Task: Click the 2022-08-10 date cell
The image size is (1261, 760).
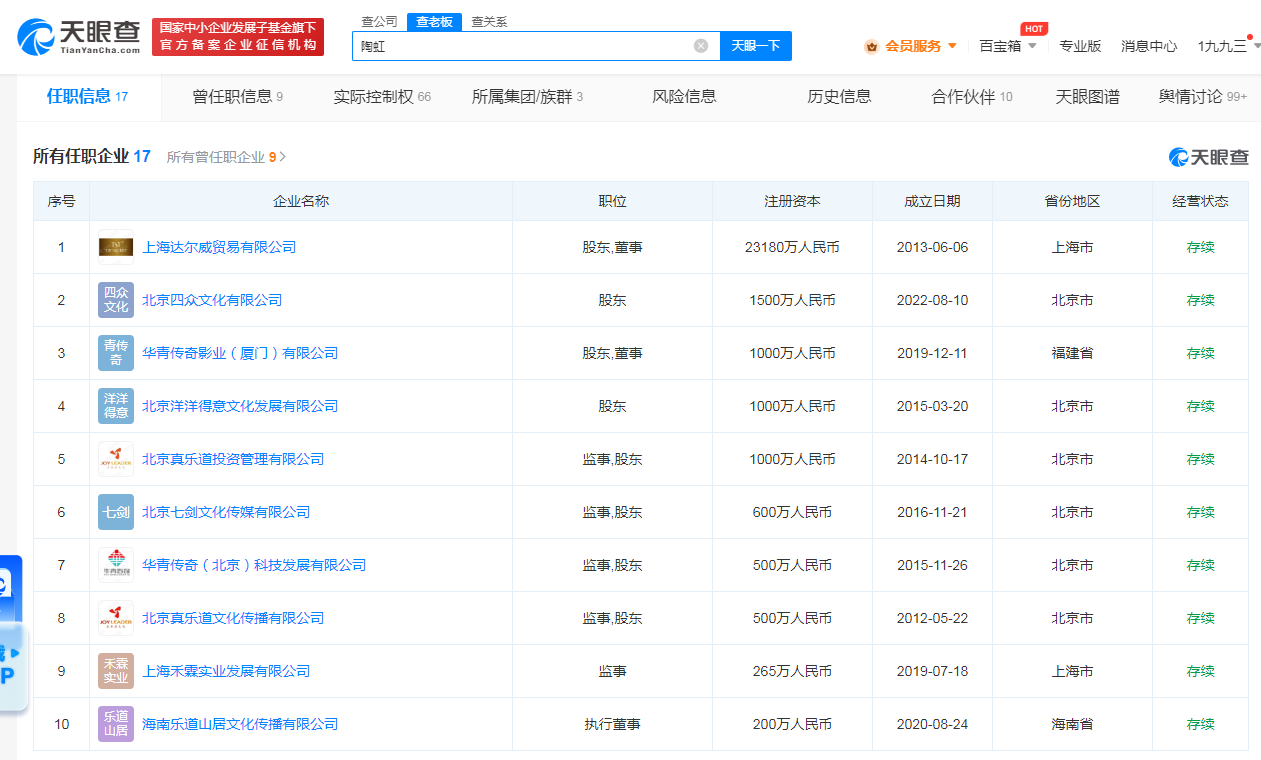Action: pos(932,300)
